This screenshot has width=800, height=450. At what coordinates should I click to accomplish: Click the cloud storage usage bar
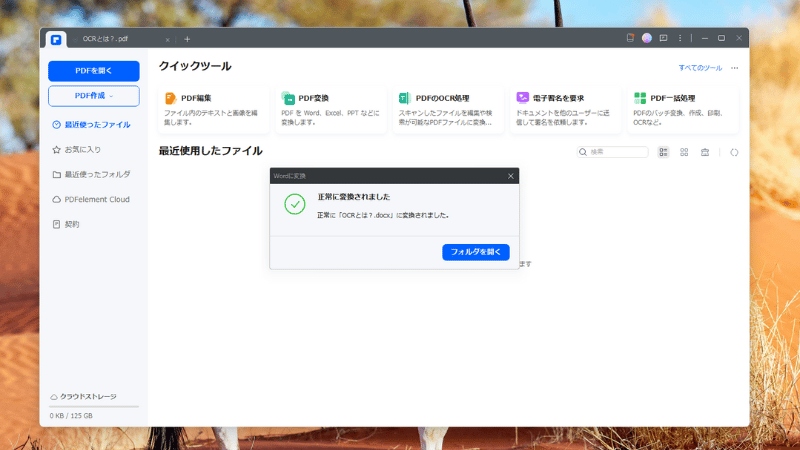click(x=94, y=406)
